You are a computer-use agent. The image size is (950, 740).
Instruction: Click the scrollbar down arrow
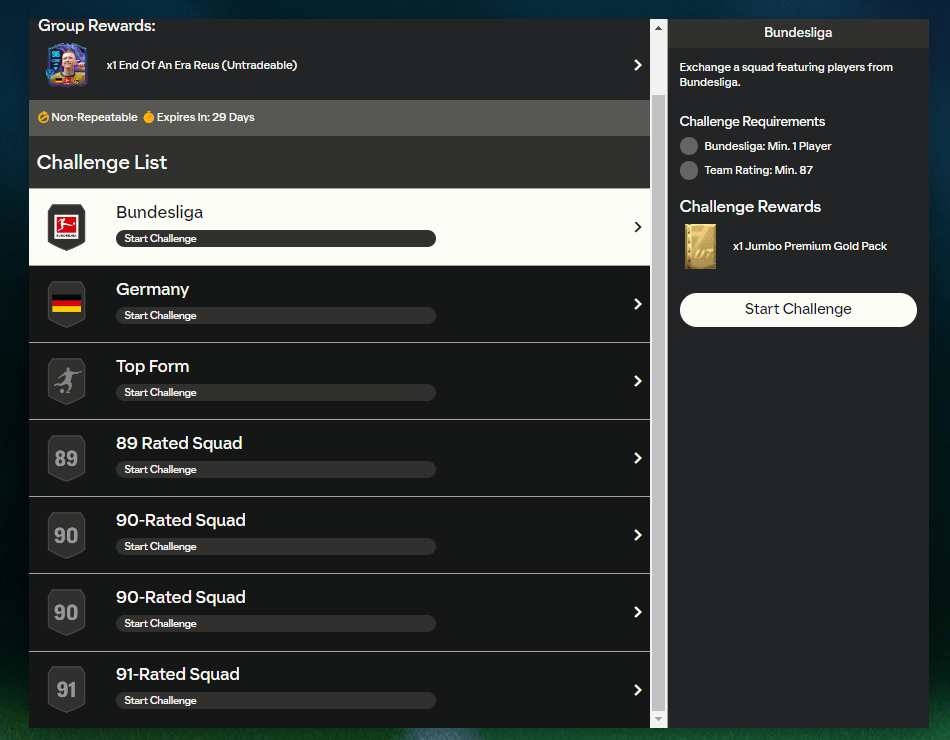pyautogui.click(x=658, y=719)
